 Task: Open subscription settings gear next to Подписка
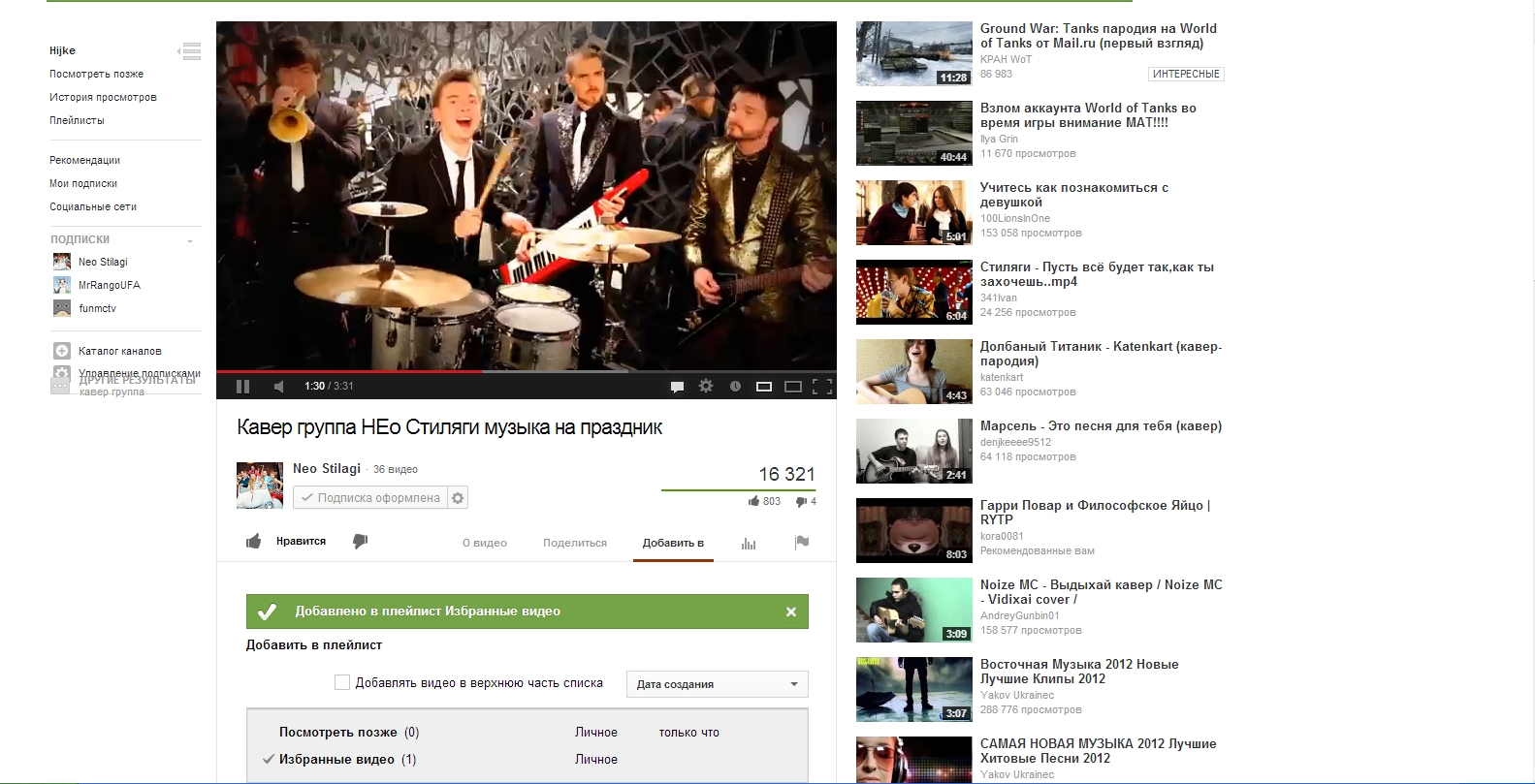[x=458, y=497]
